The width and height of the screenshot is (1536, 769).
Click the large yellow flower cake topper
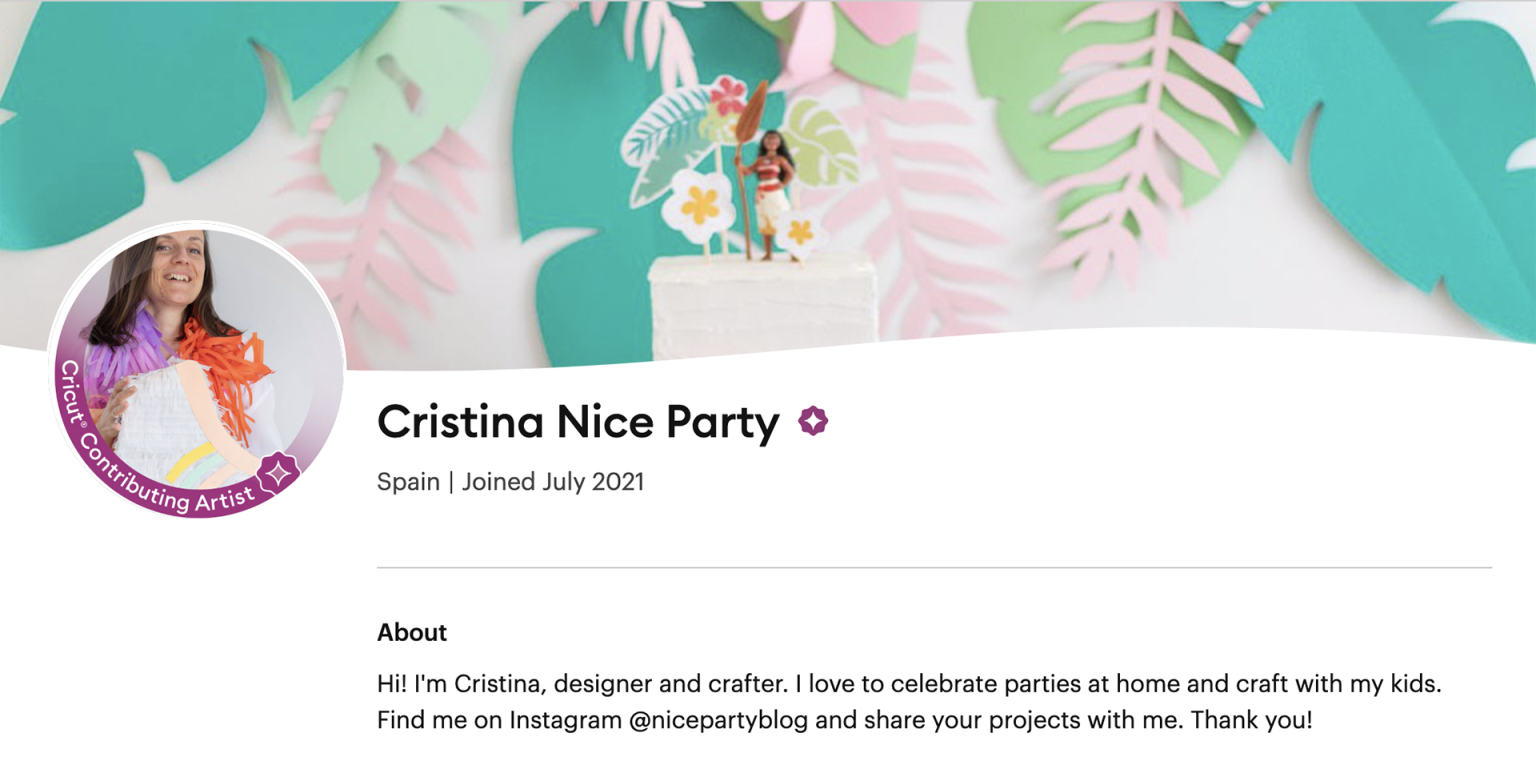coord(699,203)
